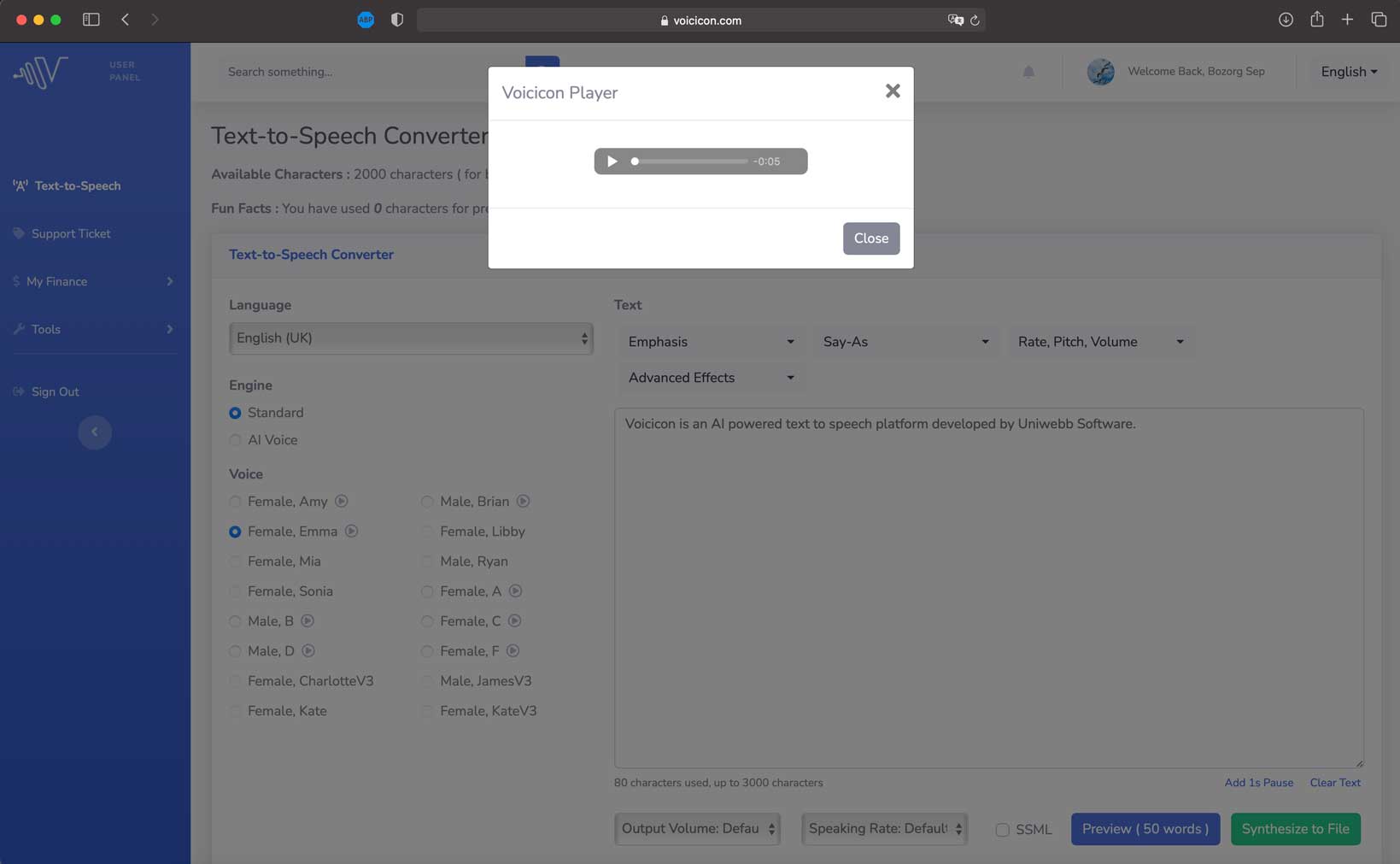1400x864 pixels.
Task: Open the privacy shield icon
Action: click(397, 20)
